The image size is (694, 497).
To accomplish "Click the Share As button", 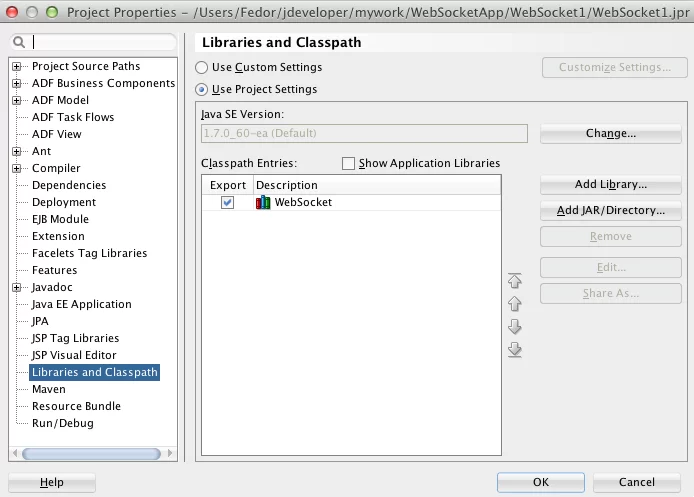I will coord(610,293).
